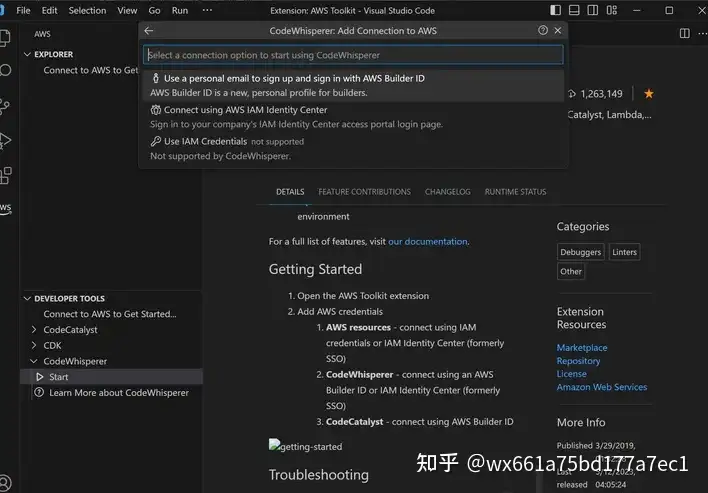Click the Learn More question mark icon

coord(39,392)
